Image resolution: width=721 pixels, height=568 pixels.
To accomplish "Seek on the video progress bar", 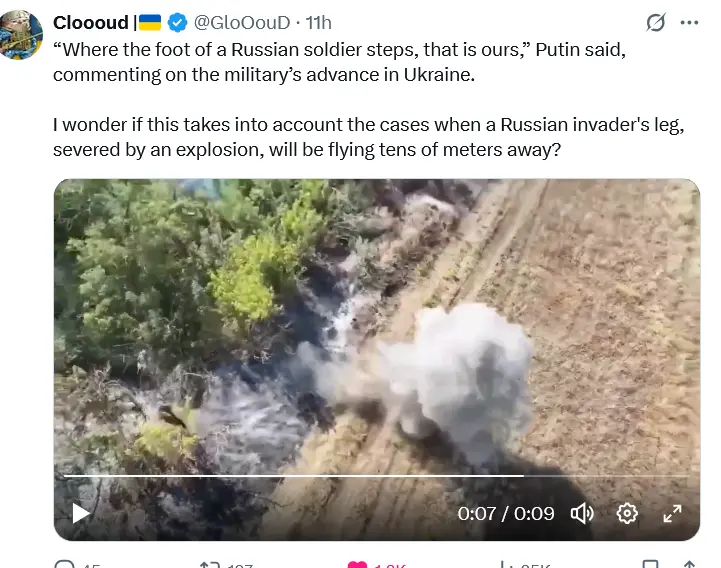I will (376, 476).
